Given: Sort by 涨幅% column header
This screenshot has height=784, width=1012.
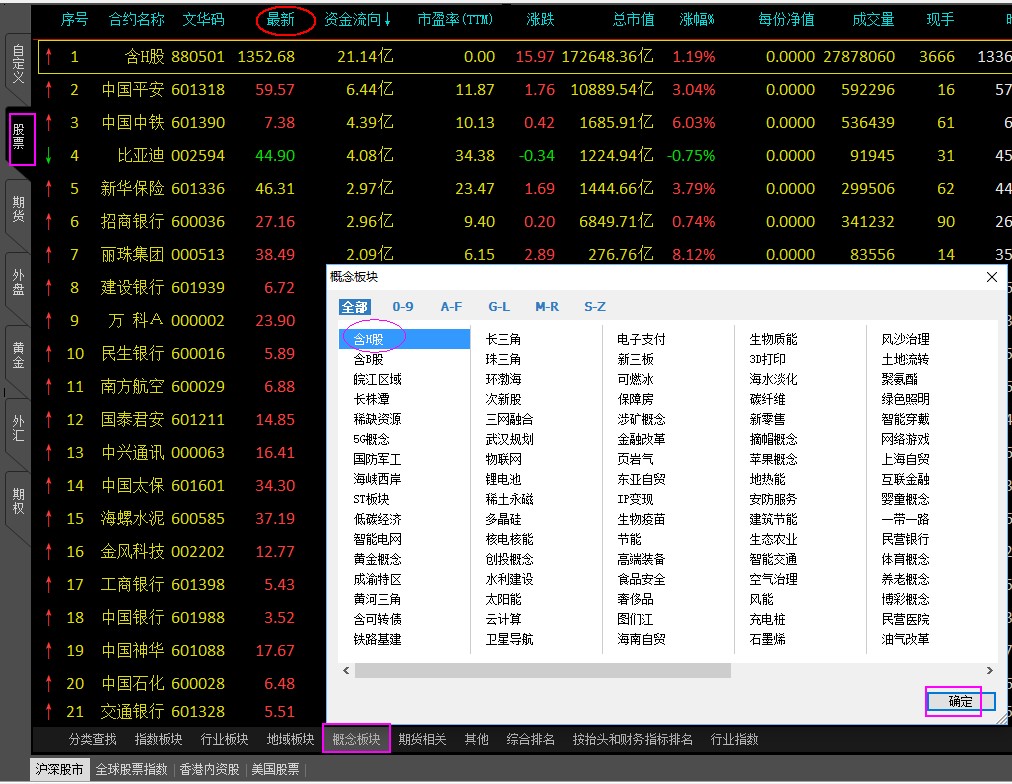Looking at the screenshot, I should 697,19.
